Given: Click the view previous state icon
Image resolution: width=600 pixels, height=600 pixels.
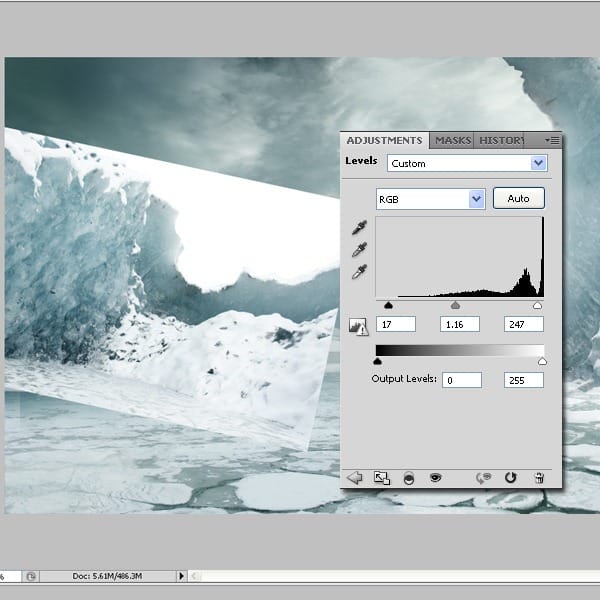Looking at the screenshot, I should click(485, 478).
